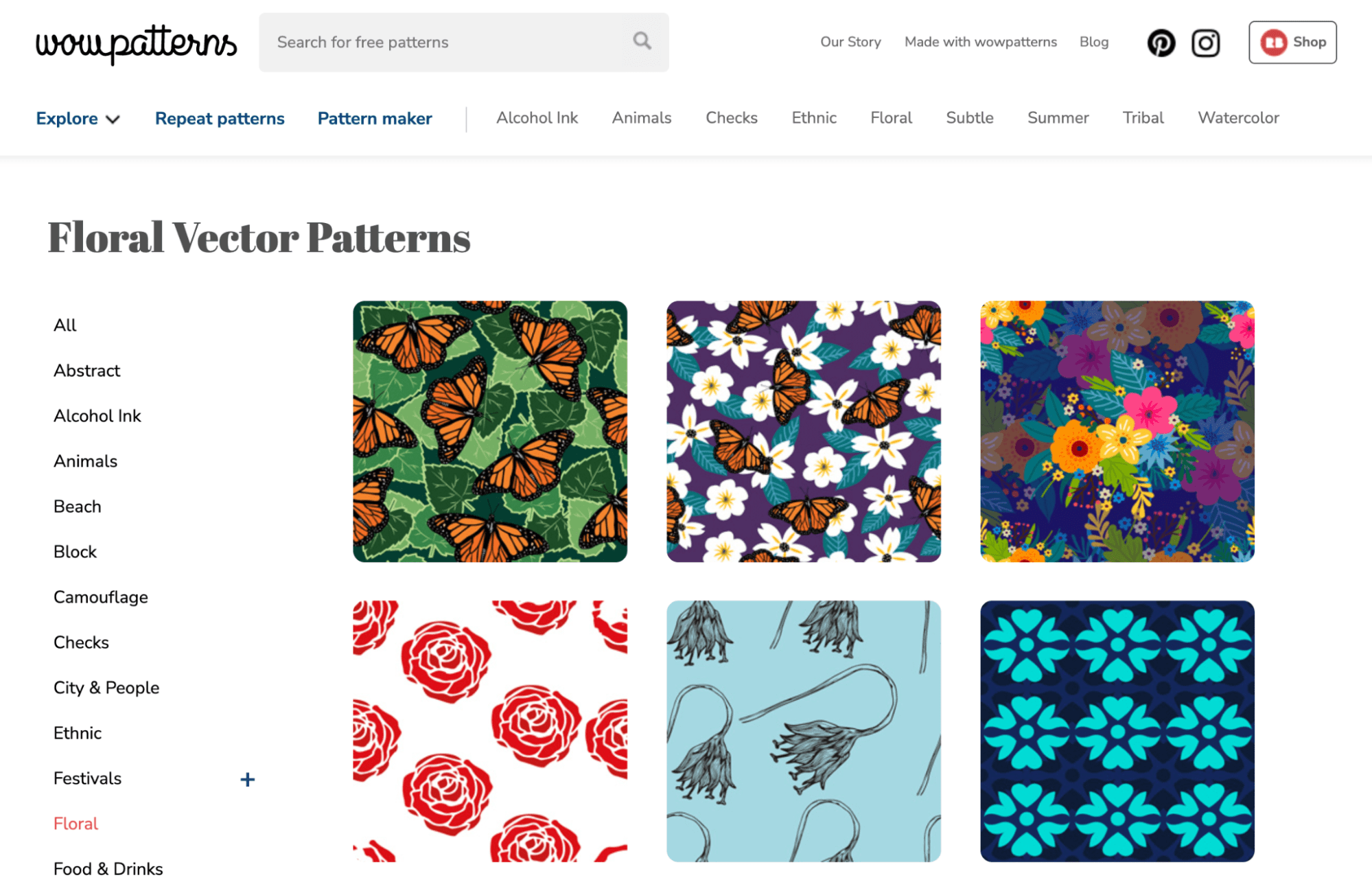Expand the Festivals category plus icon

tap(248, 779)
